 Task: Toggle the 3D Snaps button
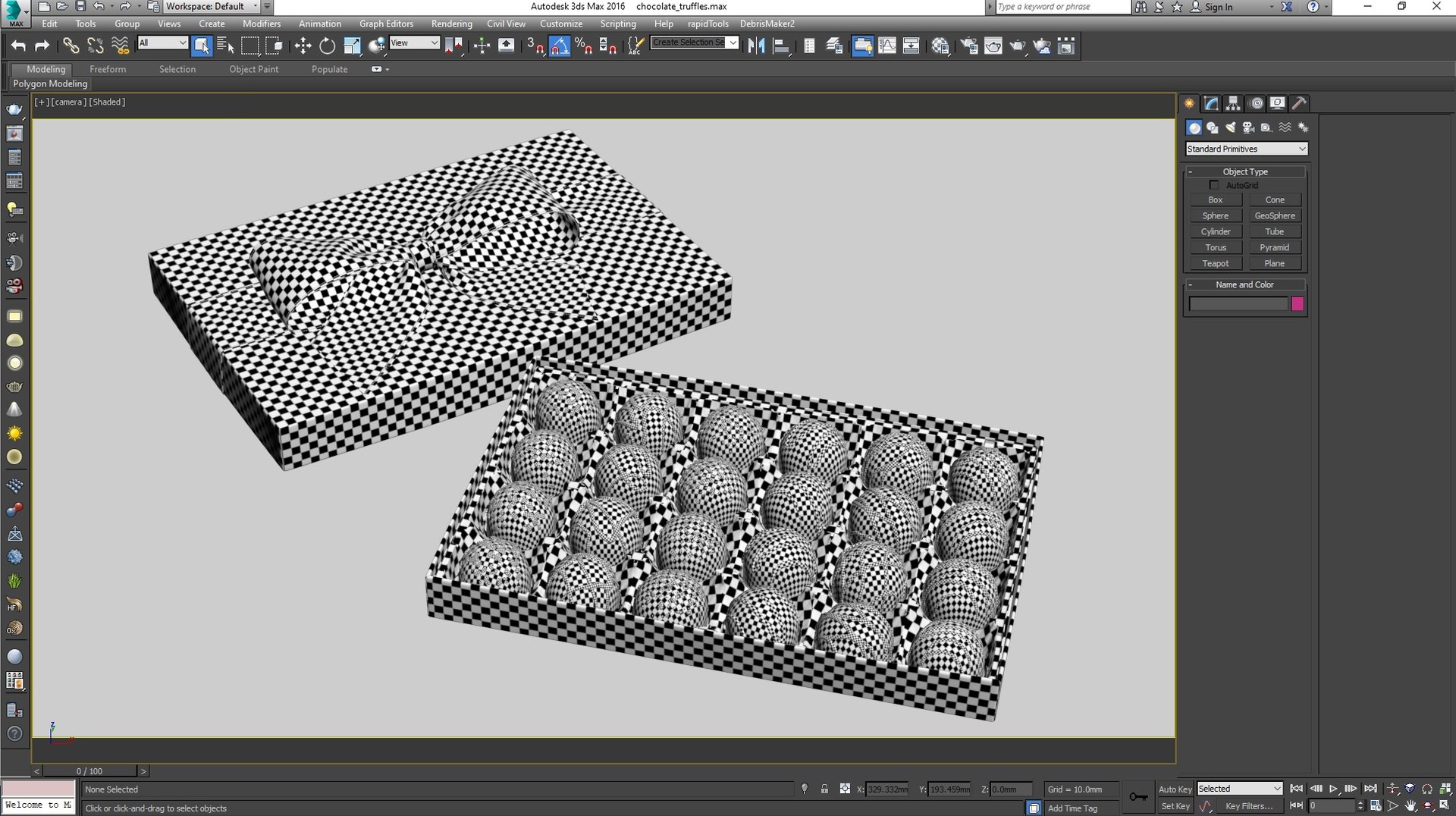(535, 46)
